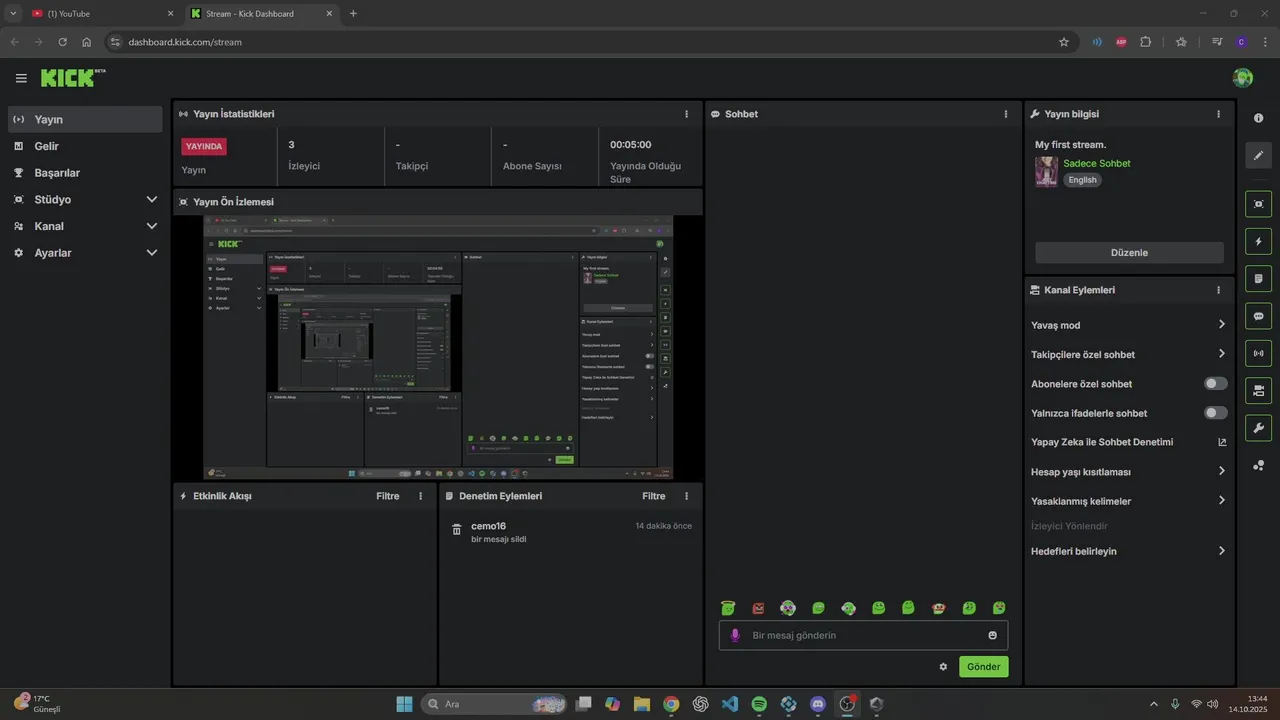
Task: Click the stream preview thumbnail
Action: click(438, 347)
